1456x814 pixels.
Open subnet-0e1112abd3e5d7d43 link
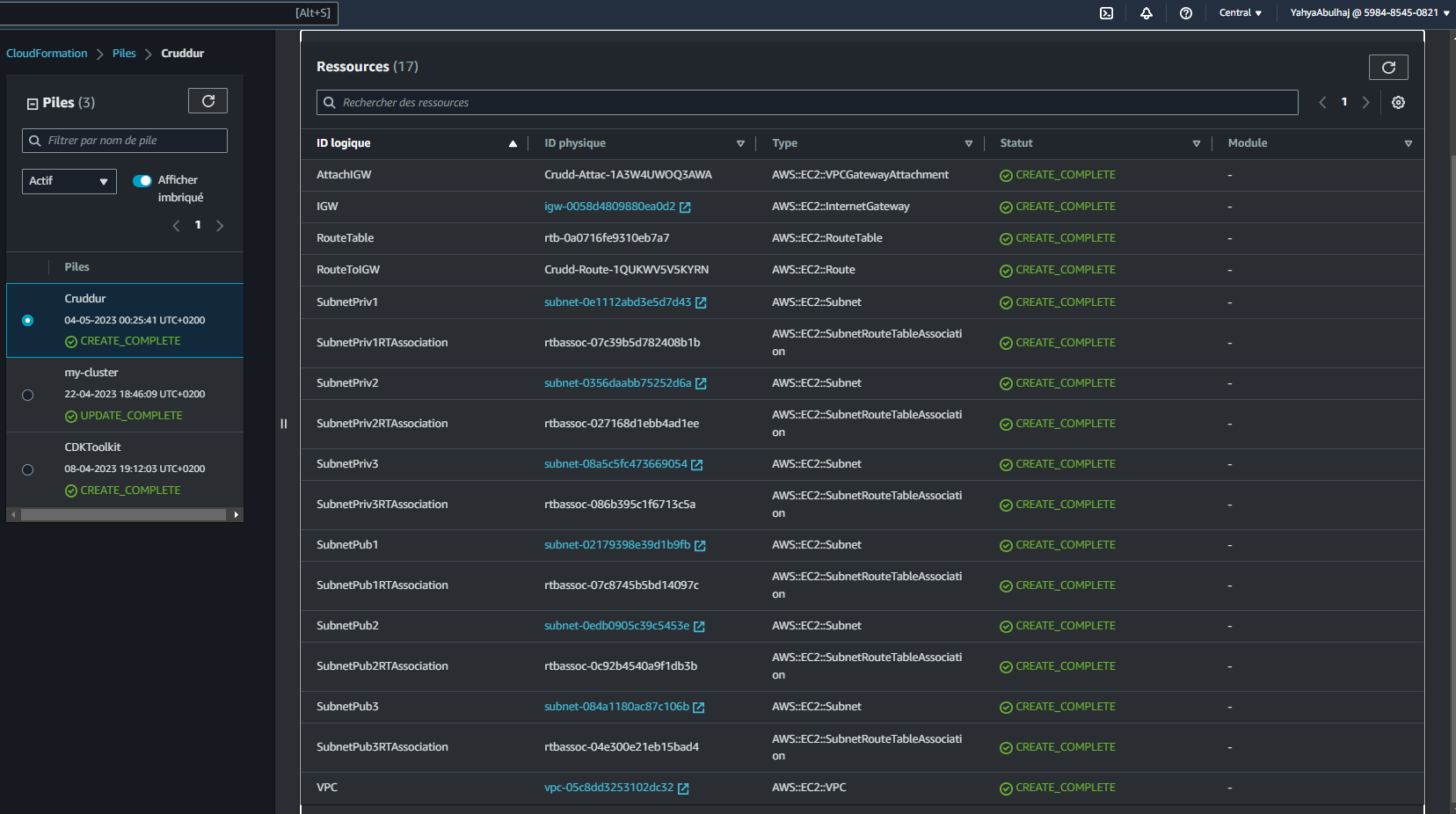click(617, 302)
